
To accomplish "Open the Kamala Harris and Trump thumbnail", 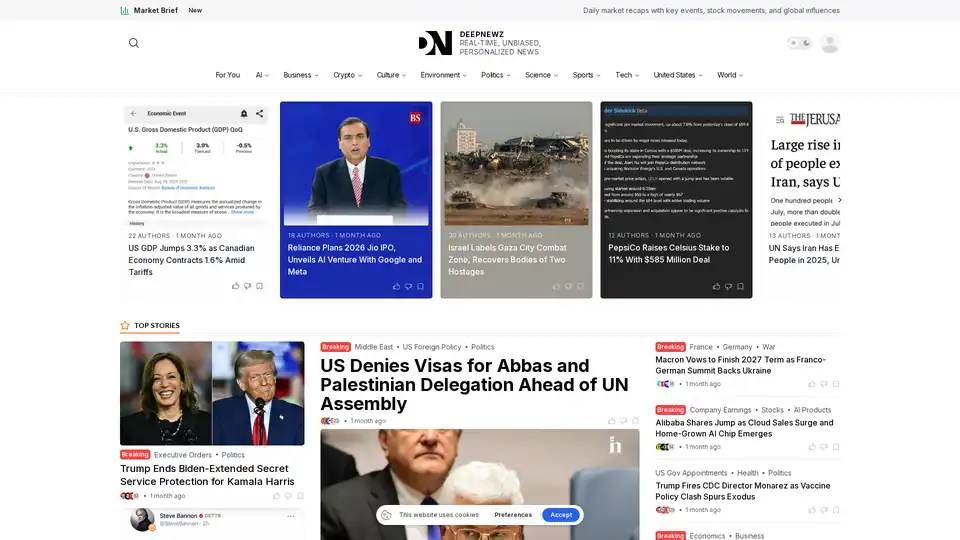I will [x=212, y=393].
